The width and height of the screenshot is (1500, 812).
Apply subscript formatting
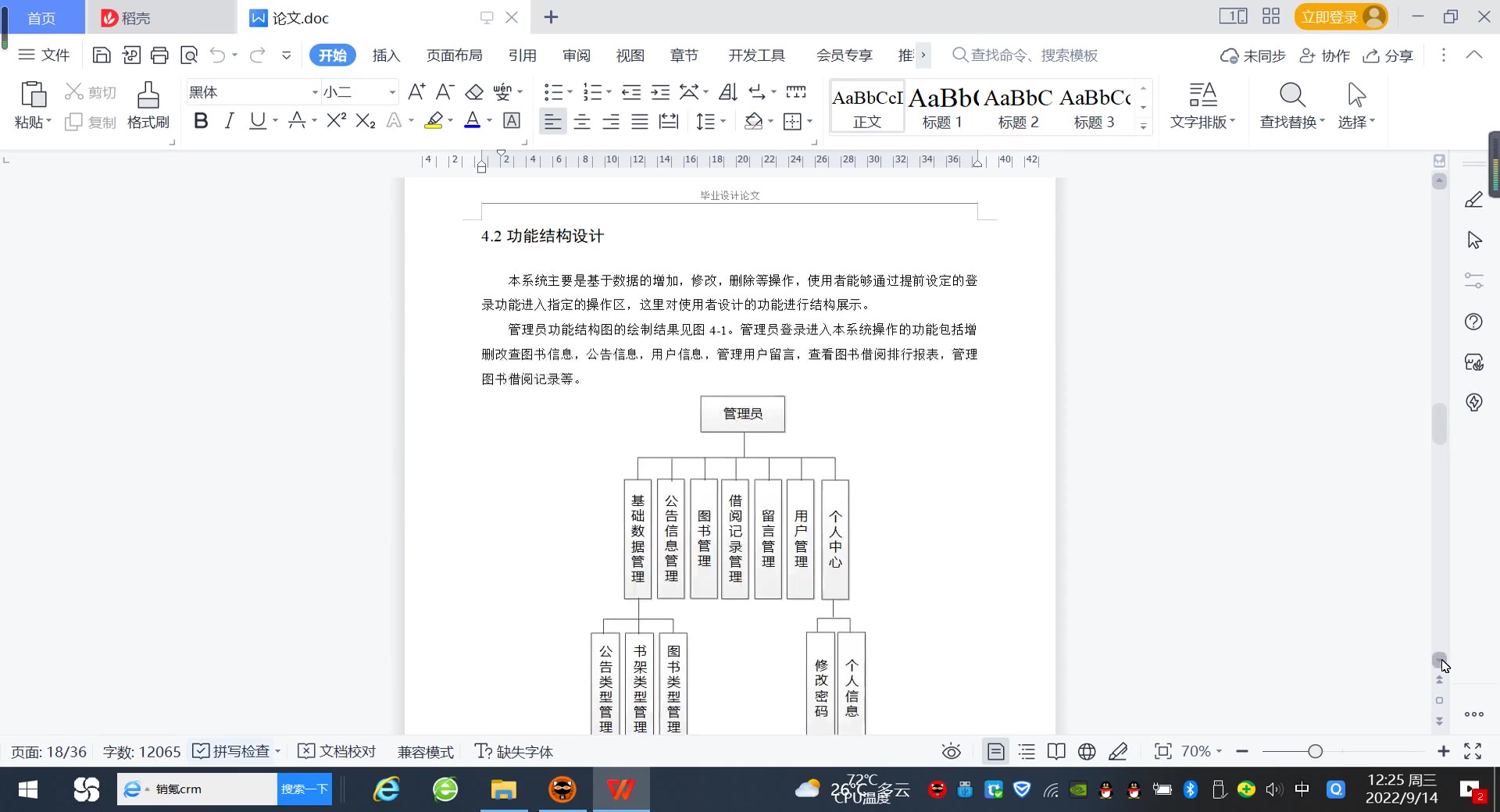coord(366,120)
